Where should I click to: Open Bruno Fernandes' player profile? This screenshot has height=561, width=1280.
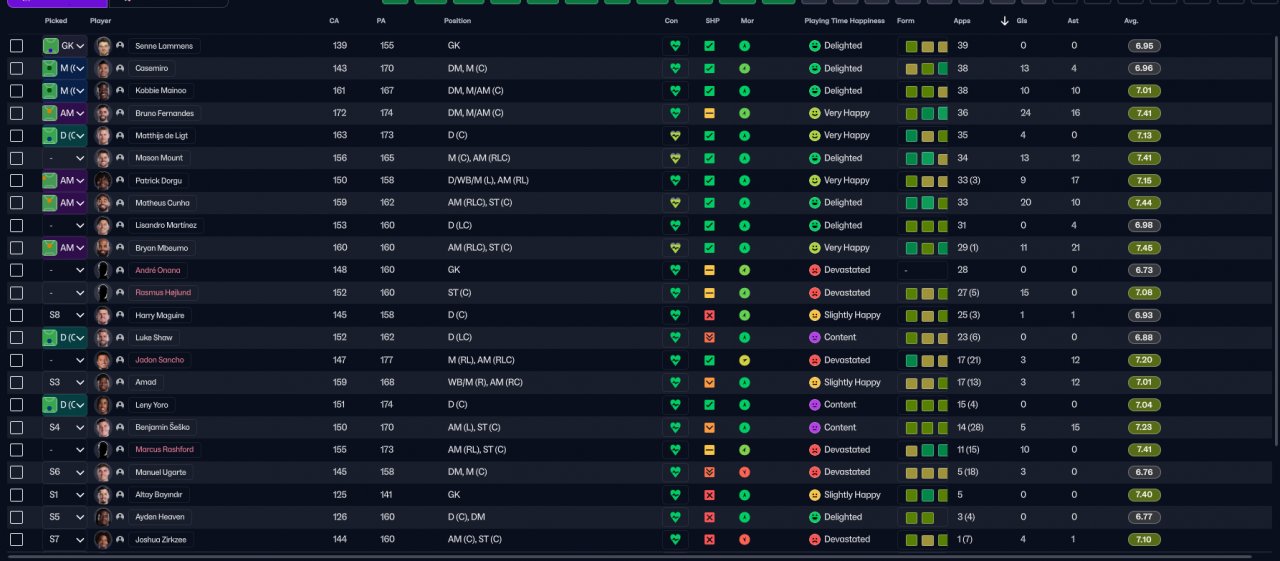pos(164,113)
